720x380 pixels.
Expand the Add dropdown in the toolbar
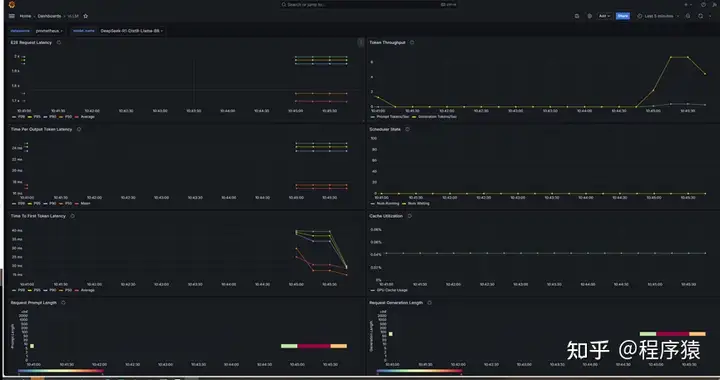(604, 16)
